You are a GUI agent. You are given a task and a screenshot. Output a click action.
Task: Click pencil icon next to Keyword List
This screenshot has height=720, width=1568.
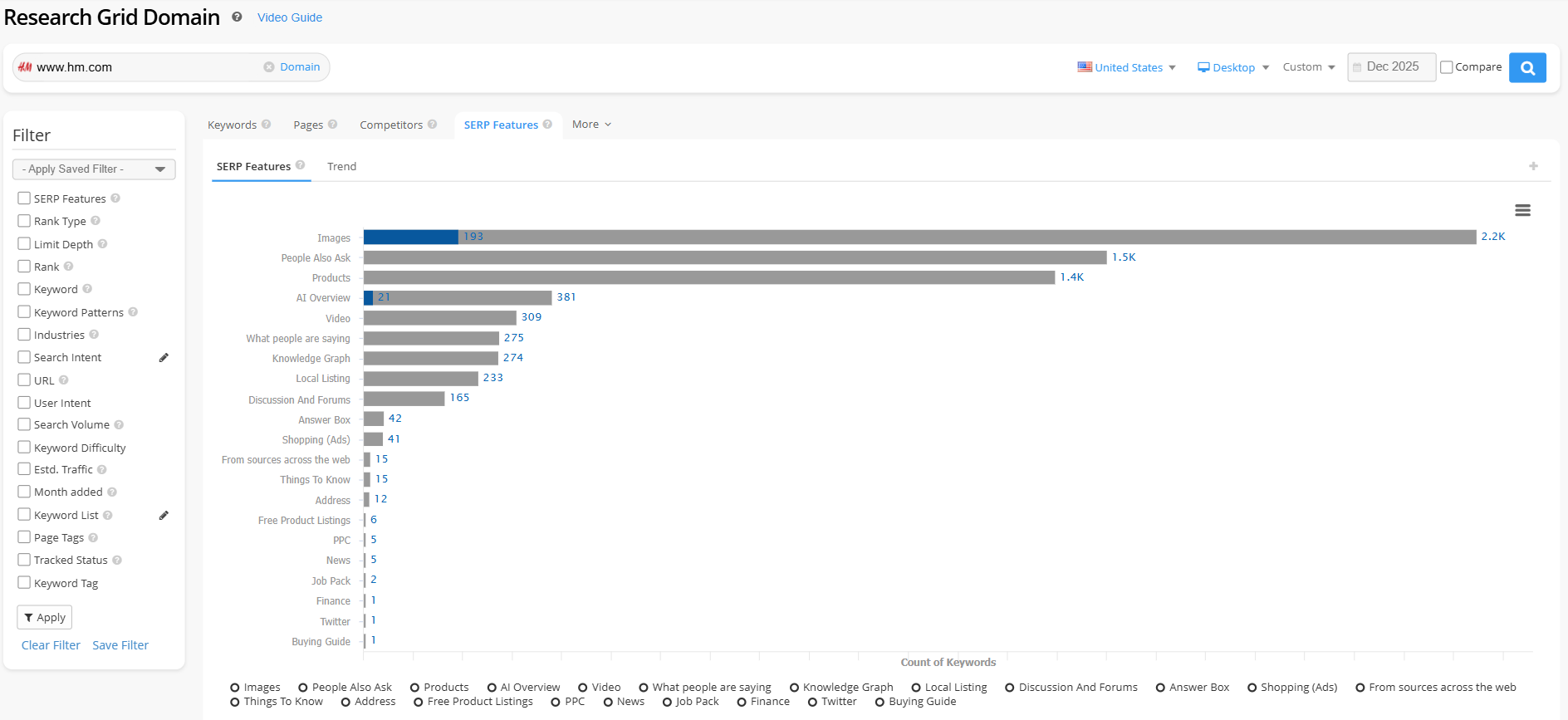pos(164,516)
